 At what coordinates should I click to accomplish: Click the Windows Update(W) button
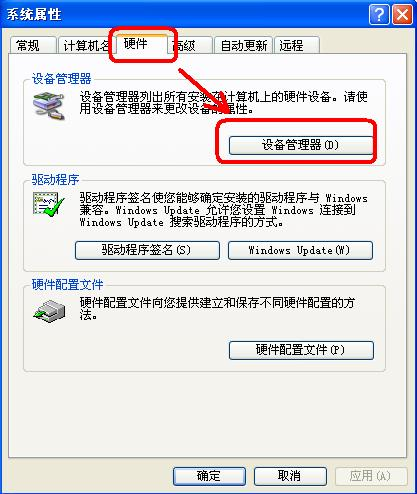coord(300,250)
